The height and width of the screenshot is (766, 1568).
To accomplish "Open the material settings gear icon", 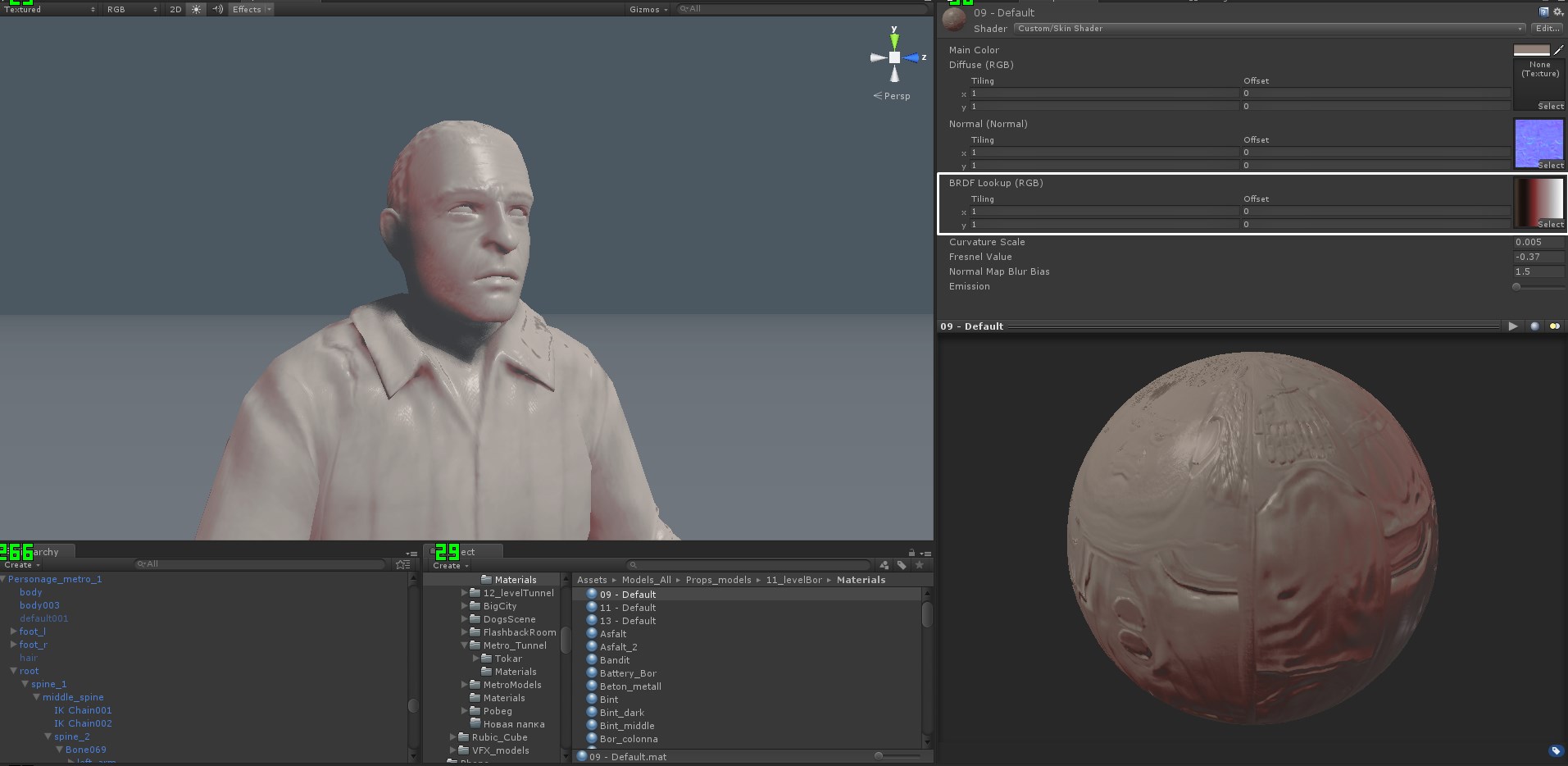I will point(1557,12).
